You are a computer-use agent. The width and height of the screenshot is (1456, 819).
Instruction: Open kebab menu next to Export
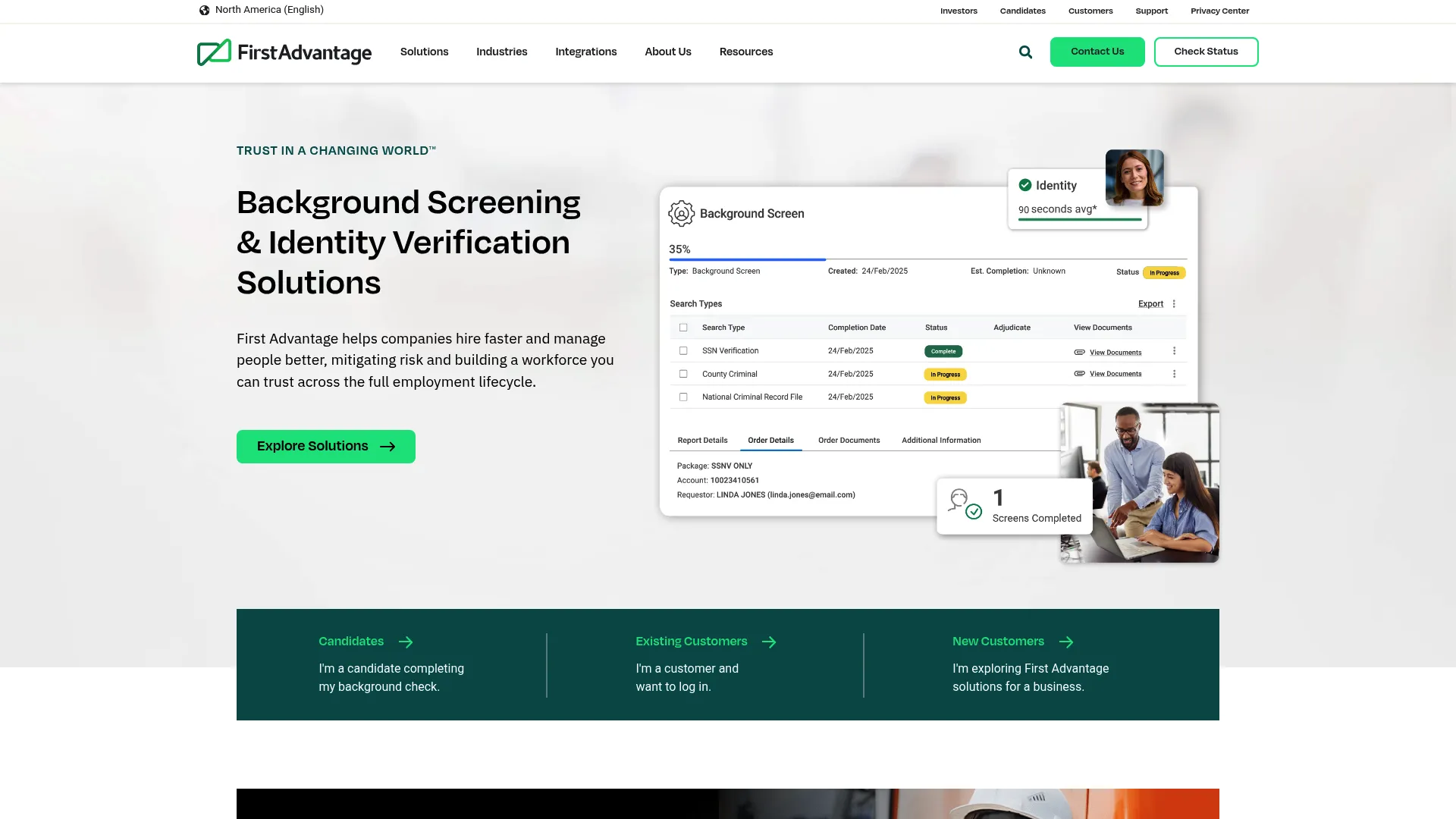pyautogui.click(x=1174, y=304)
